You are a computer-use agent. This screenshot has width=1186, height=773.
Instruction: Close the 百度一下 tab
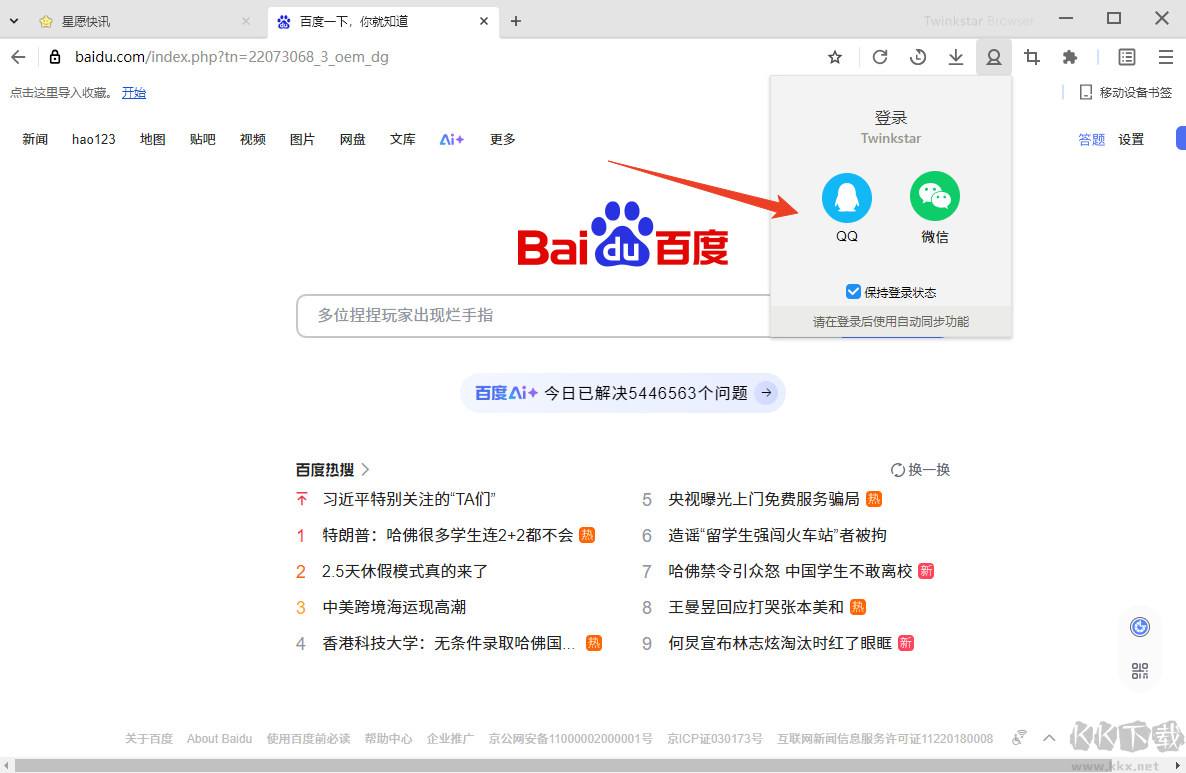pos(484,21)
